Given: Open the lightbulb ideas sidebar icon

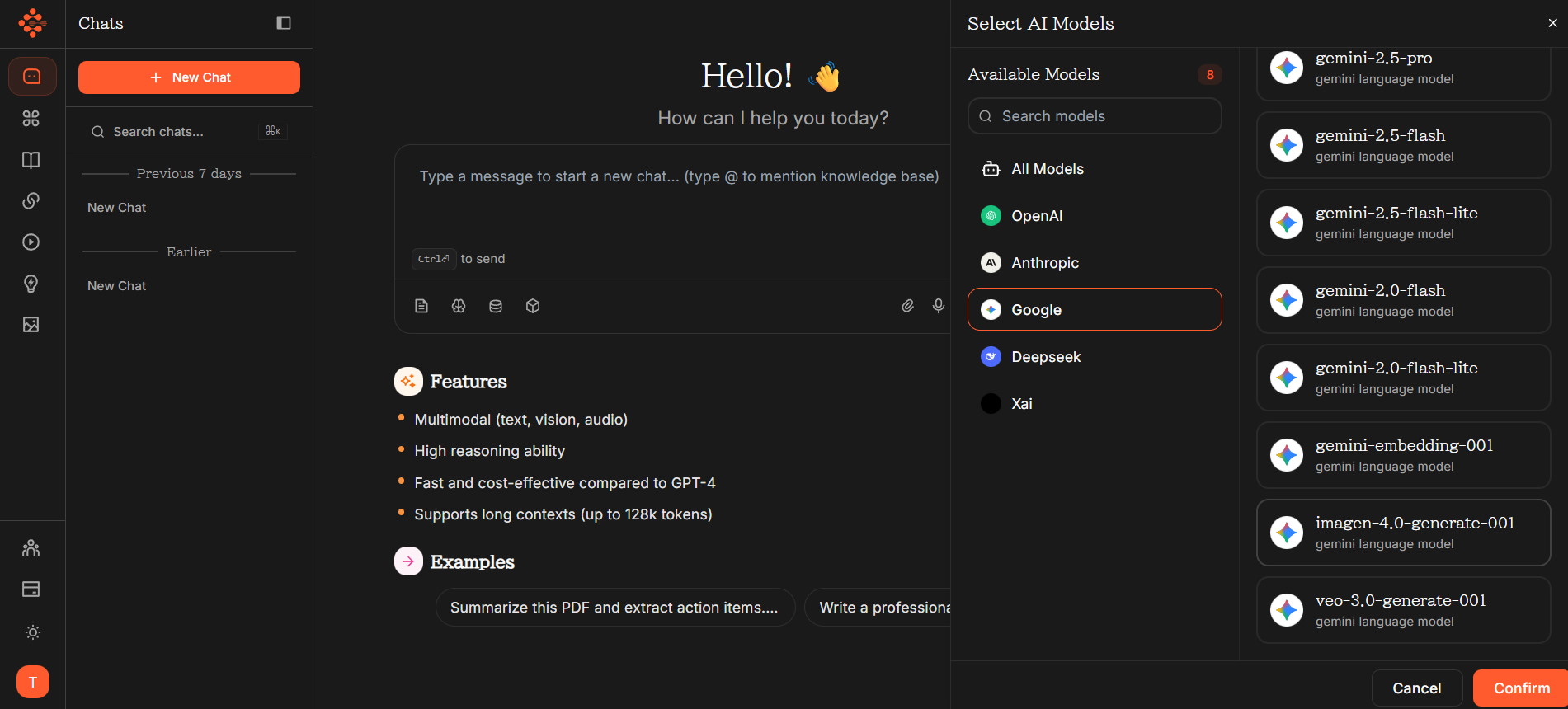Looking at the screenshot, I should point(31,284).
